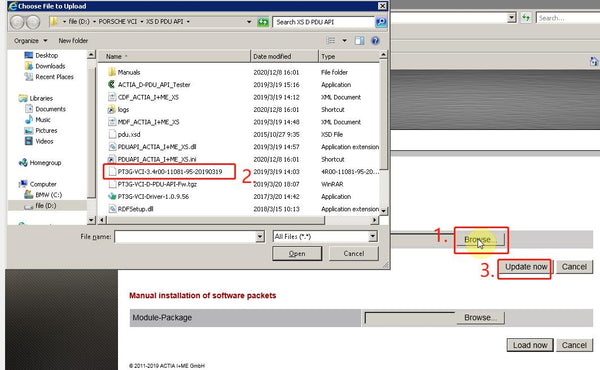Image resolution: width=600 pixels, height=370 pixels.
Task: Select the Downloads icon in navigation pane
Action: [x=29, y=66]
